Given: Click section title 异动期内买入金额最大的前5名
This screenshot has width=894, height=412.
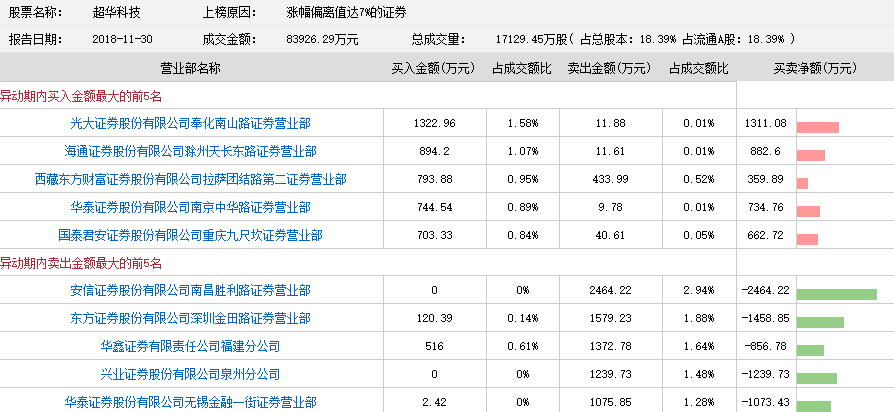Looking at the screenshot, I should click(81, 97).
